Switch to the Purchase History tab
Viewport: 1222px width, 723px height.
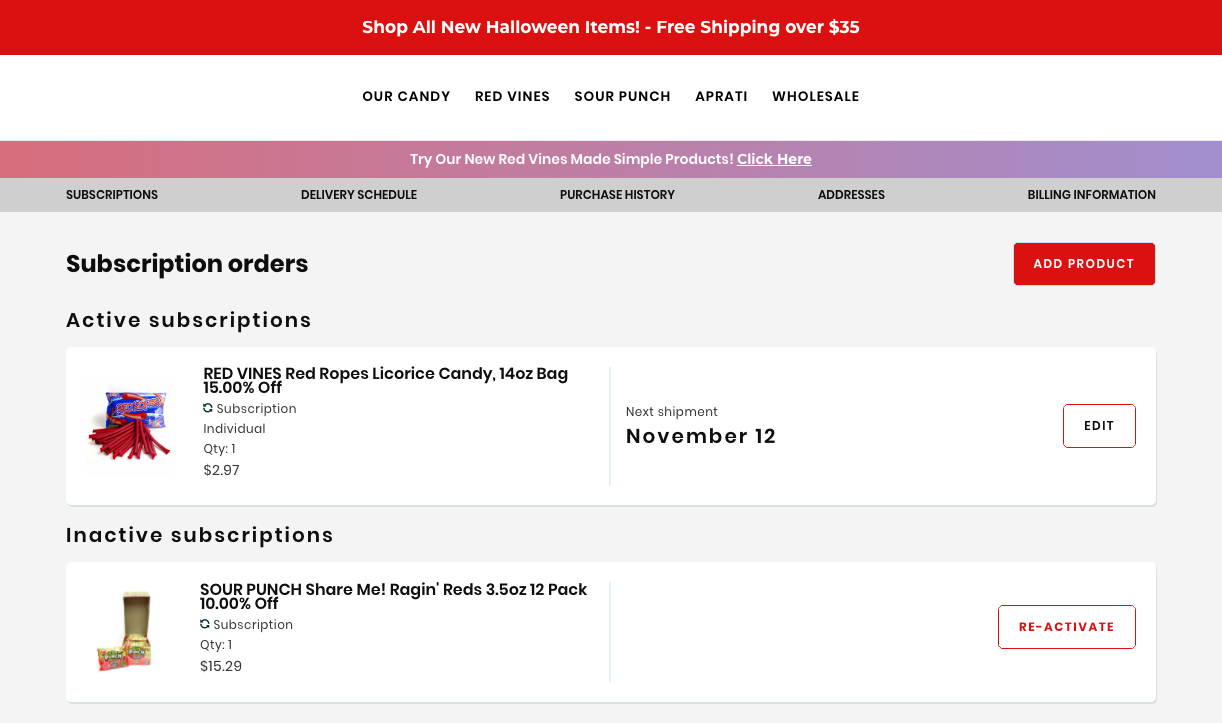tap(617, 195)
